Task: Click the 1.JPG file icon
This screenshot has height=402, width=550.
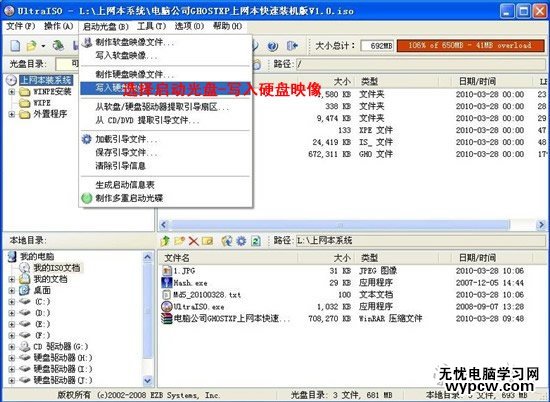Action: tap(167, 270)
